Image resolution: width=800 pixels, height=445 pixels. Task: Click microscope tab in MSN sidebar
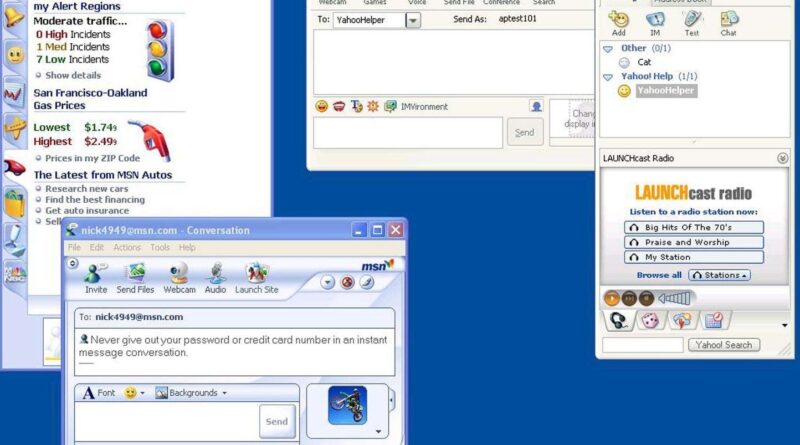(x=14, y=240)
